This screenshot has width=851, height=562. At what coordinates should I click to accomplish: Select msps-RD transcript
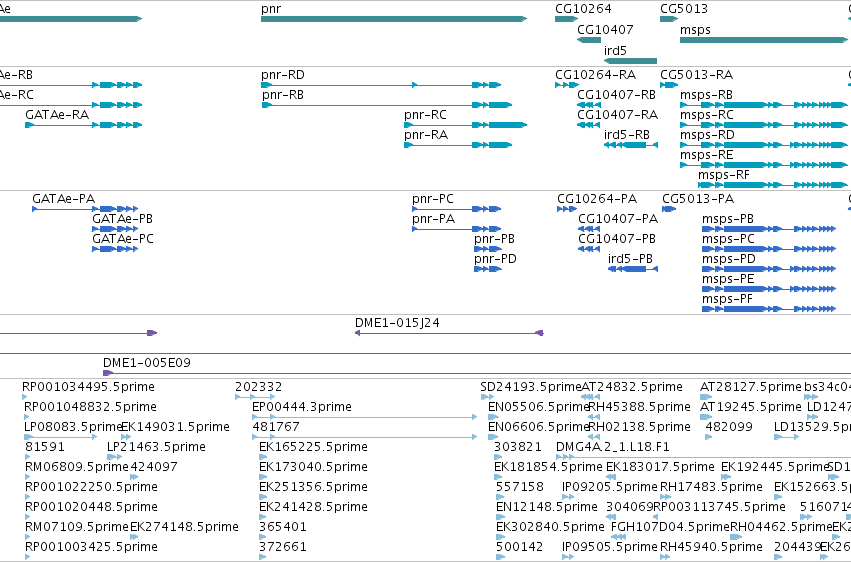tap(764, 145)
